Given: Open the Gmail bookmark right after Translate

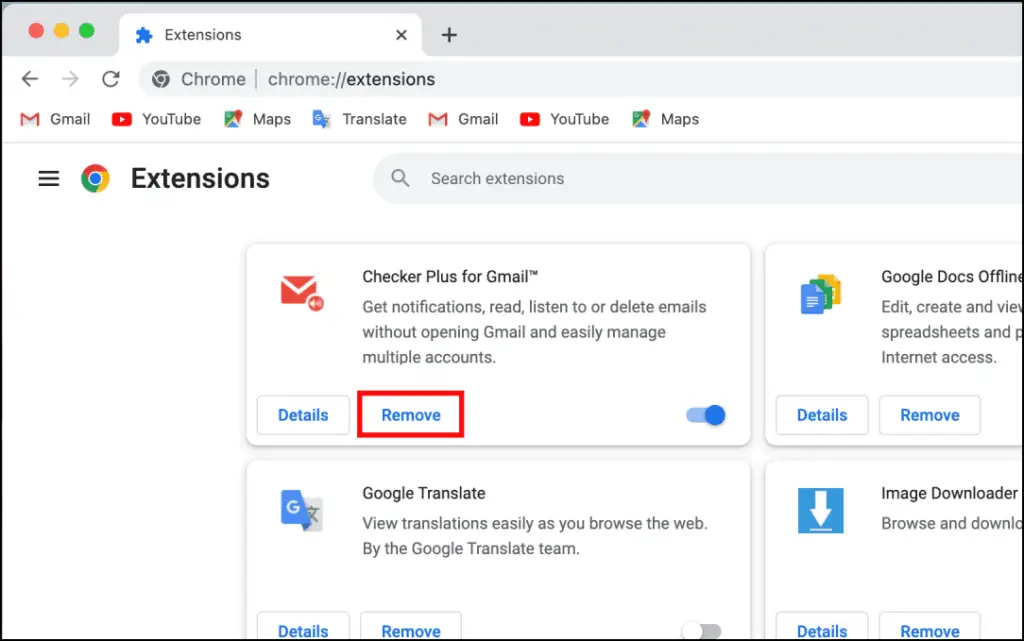Looking at the screenshot, I should (464, 119).
